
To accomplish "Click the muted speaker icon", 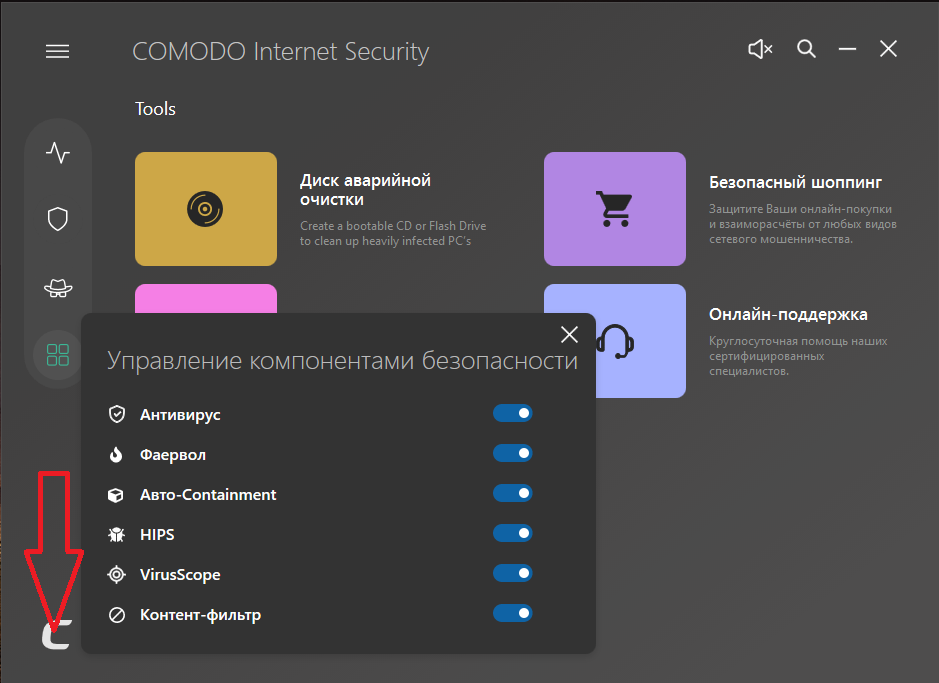I will pyautogui.click(x=760, y=49).
